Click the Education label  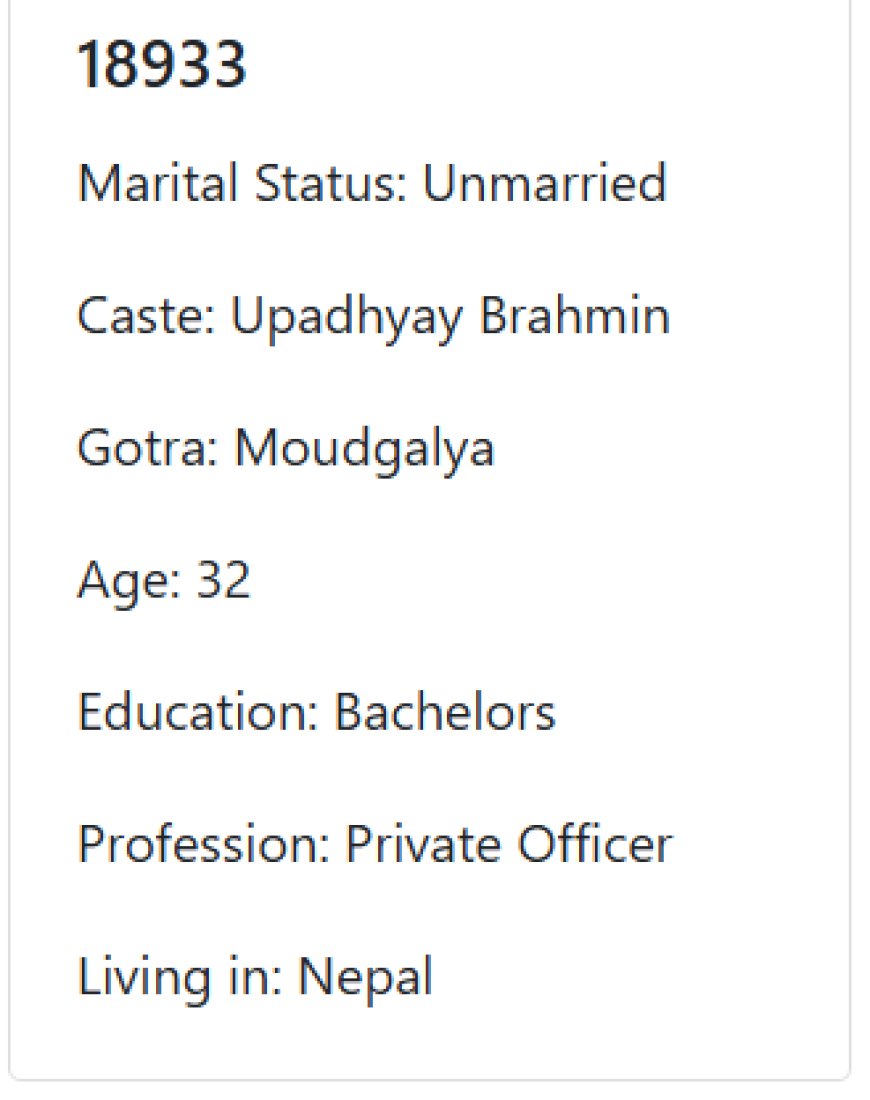pyautogui.click(x=198, y=712)
